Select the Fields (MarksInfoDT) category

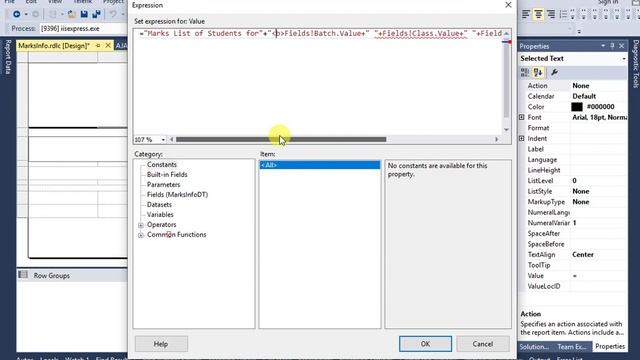[177, 194]
